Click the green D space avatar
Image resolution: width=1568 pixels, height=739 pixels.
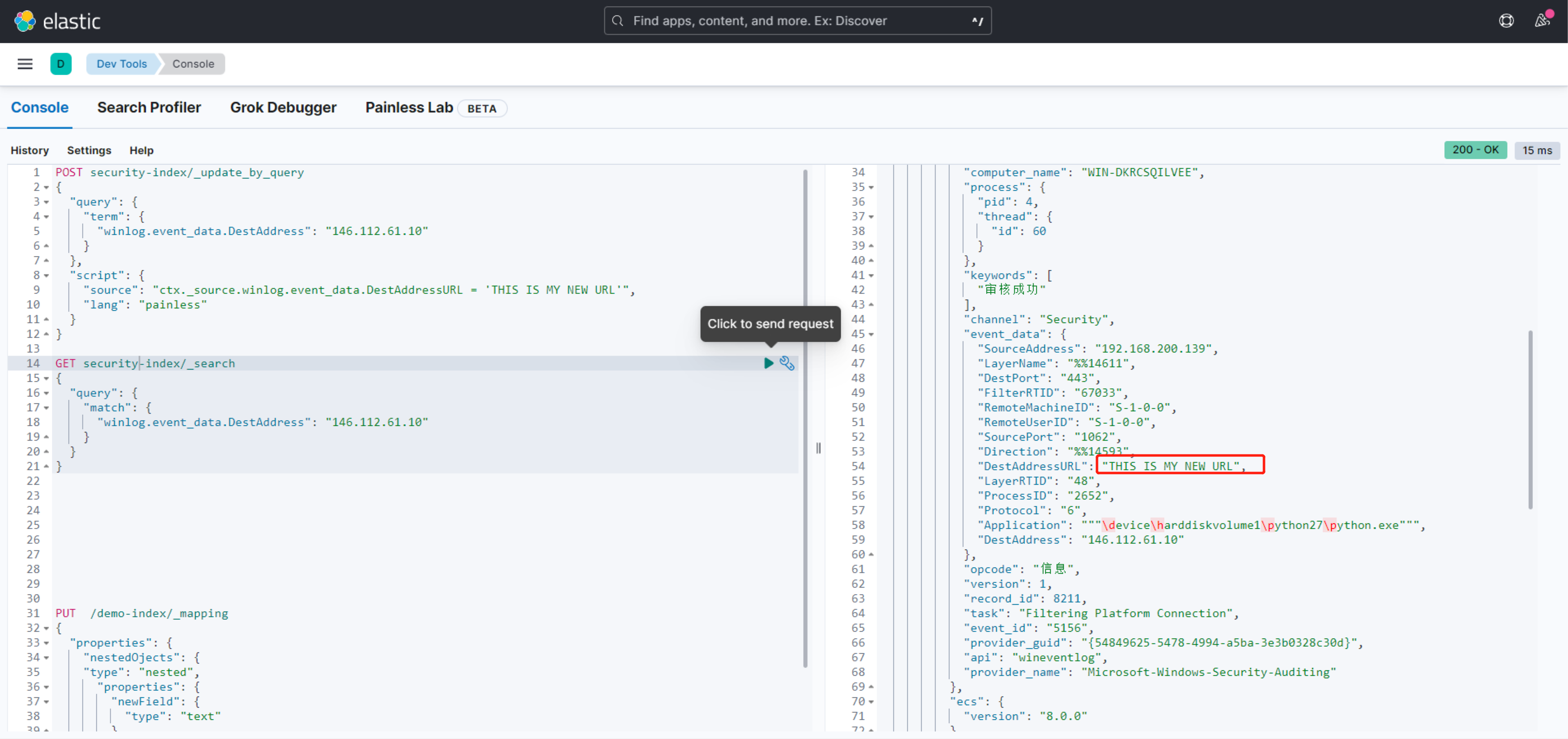(61, 64)
